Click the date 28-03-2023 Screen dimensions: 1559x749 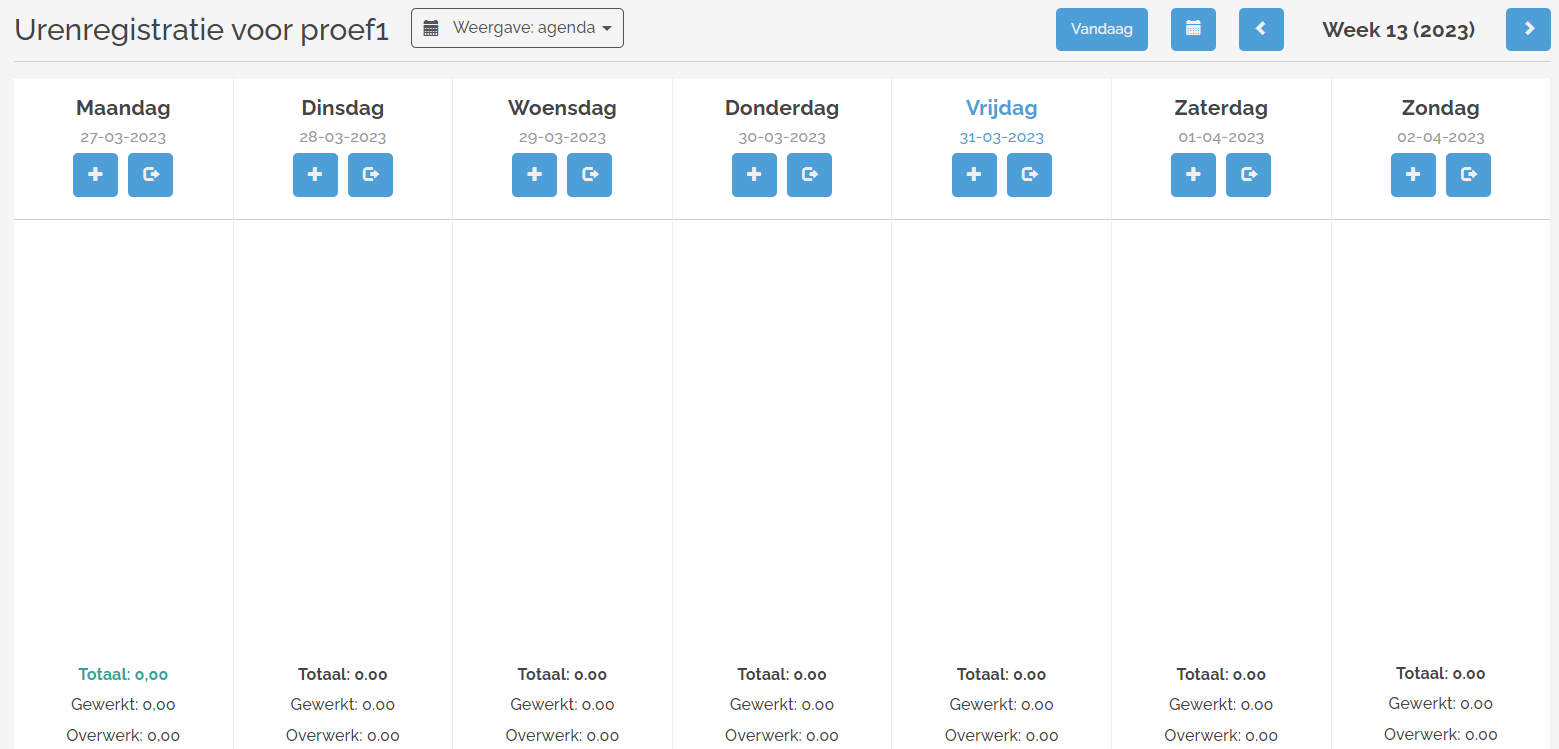pos(343,138)
